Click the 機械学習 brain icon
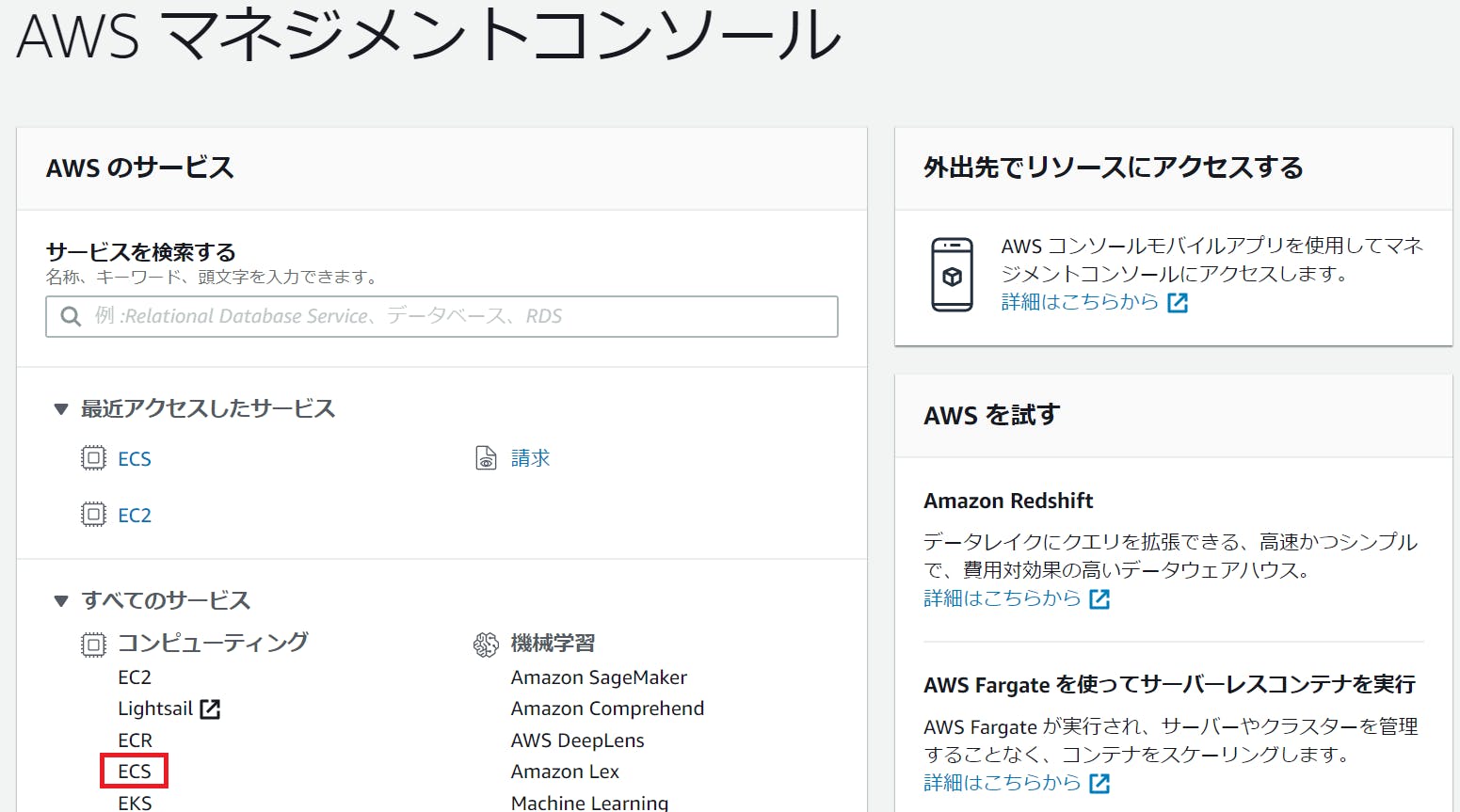1460x812 pixels. point(486,645)
